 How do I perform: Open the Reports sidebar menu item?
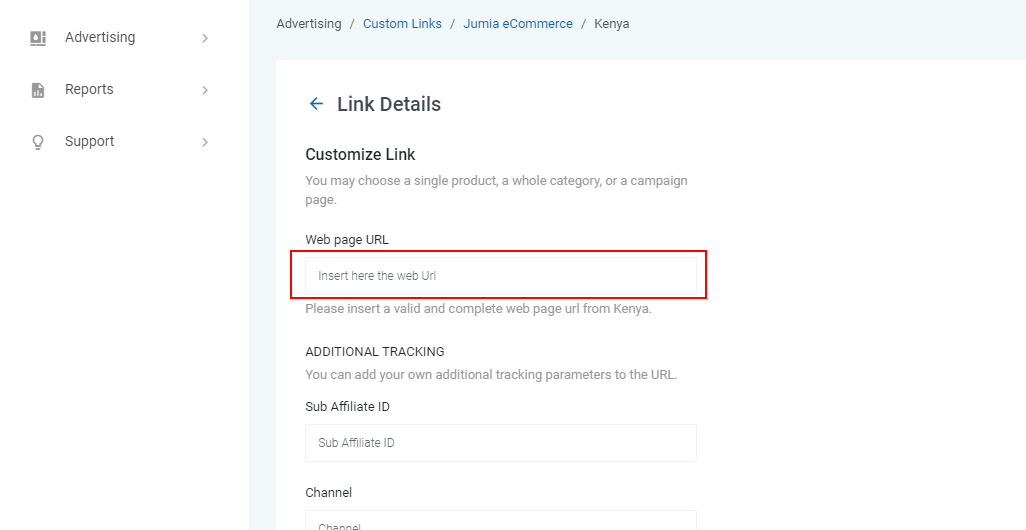[x=120, y=90]
